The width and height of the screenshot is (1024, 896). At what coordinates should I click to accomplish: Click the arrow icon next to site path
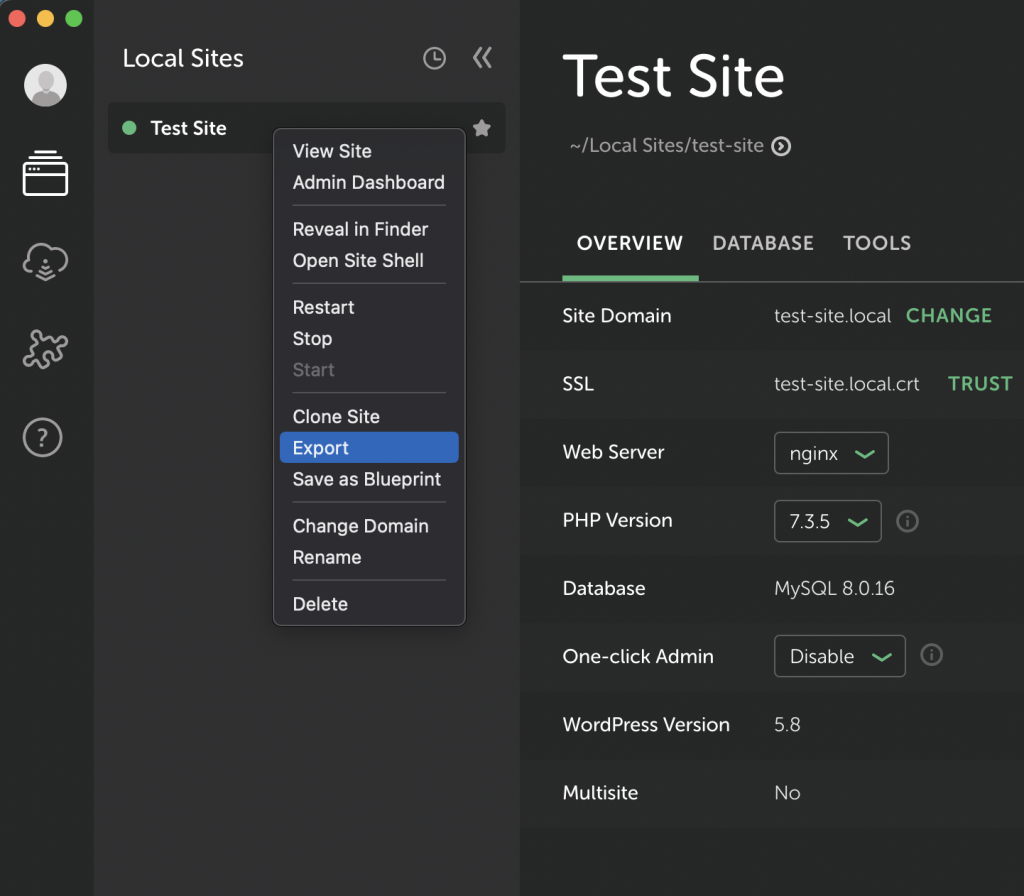pos(782,146)
